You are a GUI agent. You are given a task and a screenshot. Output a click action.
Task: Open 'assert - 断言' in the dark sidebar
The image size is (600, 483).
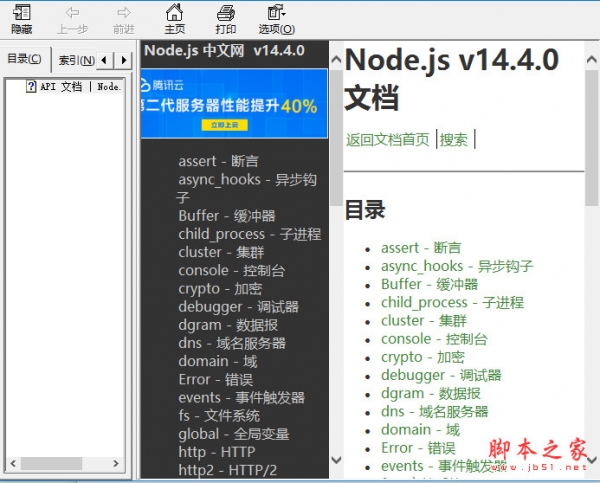tap(218, 161)
